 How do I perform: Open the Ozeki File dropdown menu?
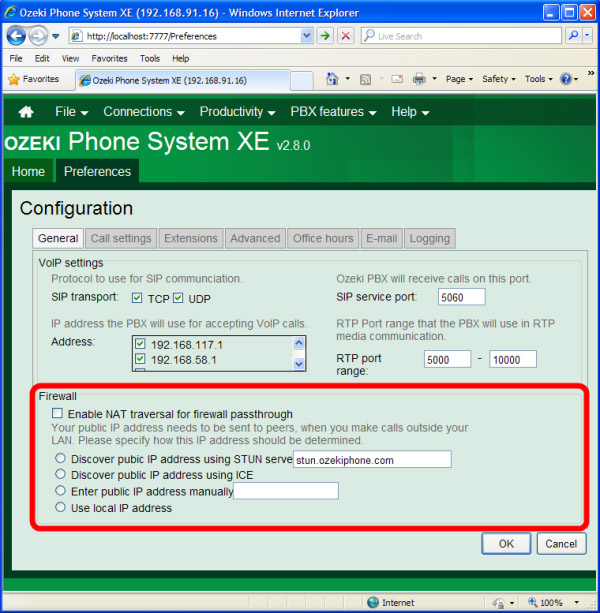pos(72,112)
